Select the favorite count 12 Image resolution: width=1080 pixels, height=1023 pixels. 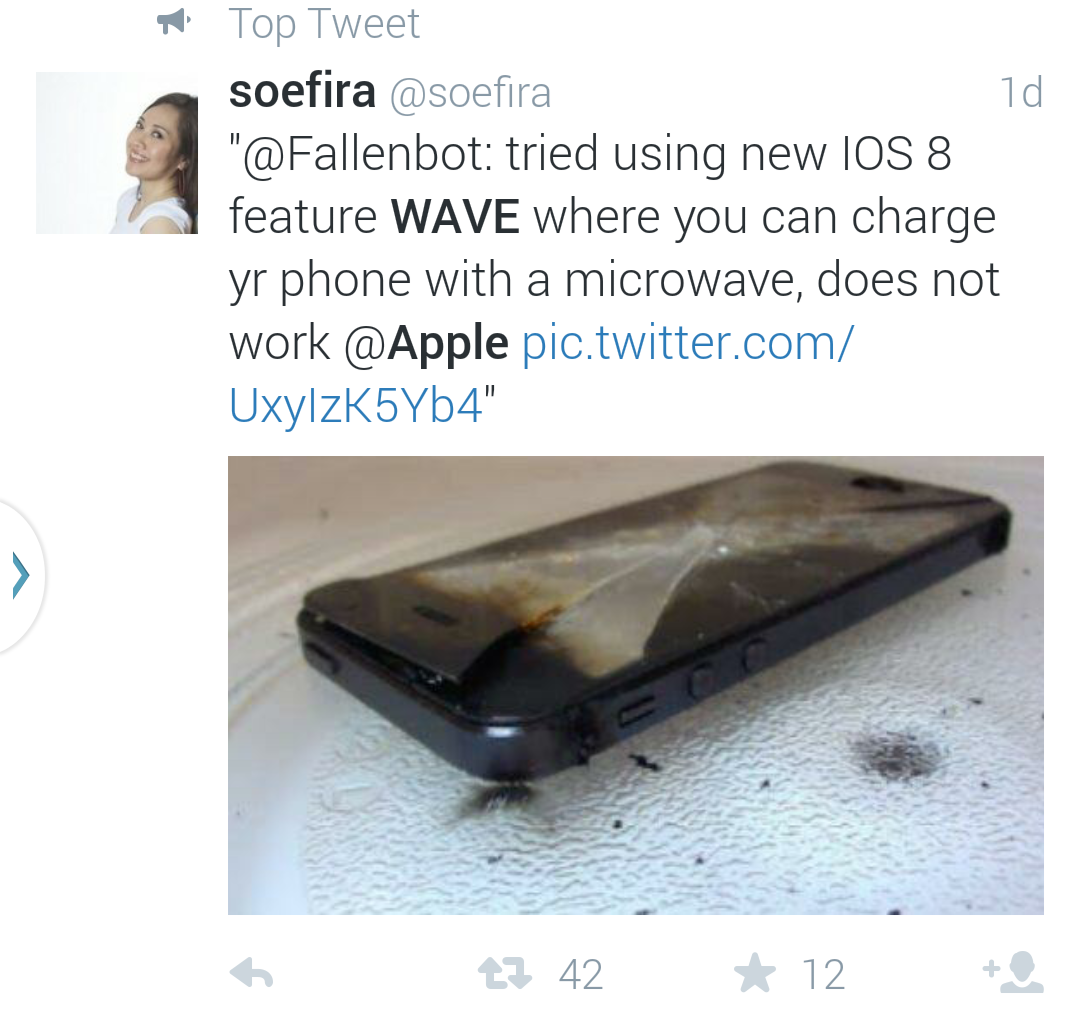click(x=820, y=971)
